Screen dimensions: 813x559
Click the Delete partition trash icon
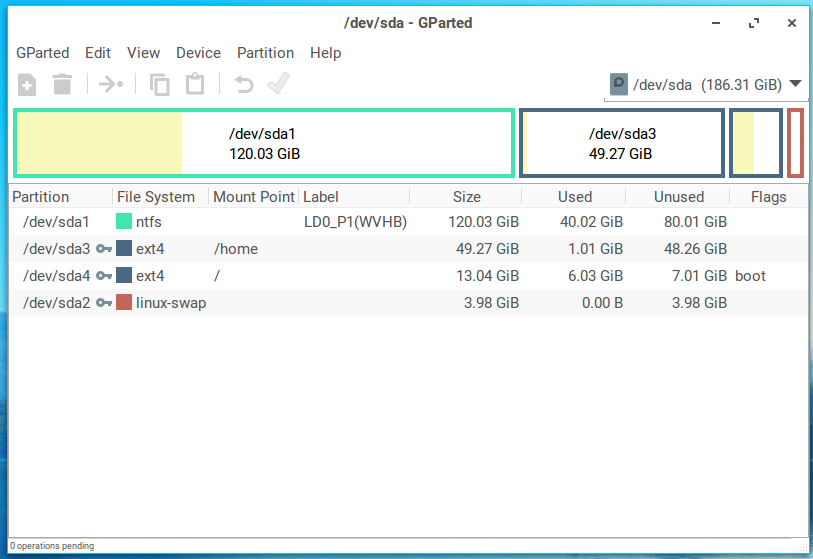(x=62, y=85)
